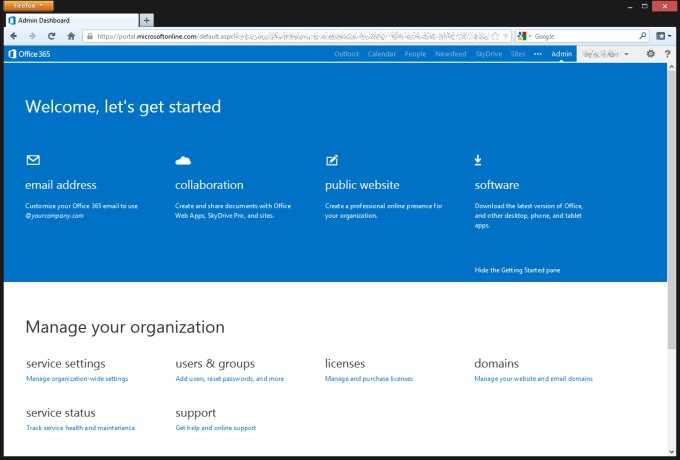Go to the browser home page icon
The width and height of the screenshot is (680, 460).
(x=71, y=36)
